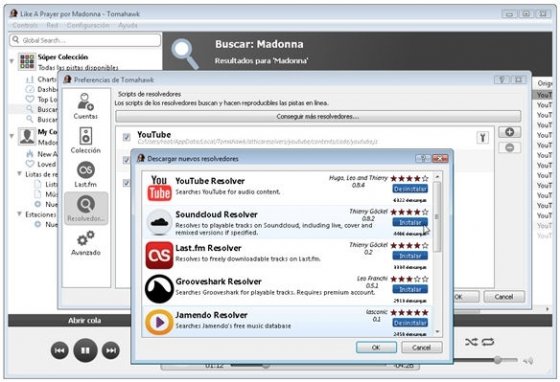
Task: Click help button in Preferencias title bar
Action: 502,80
